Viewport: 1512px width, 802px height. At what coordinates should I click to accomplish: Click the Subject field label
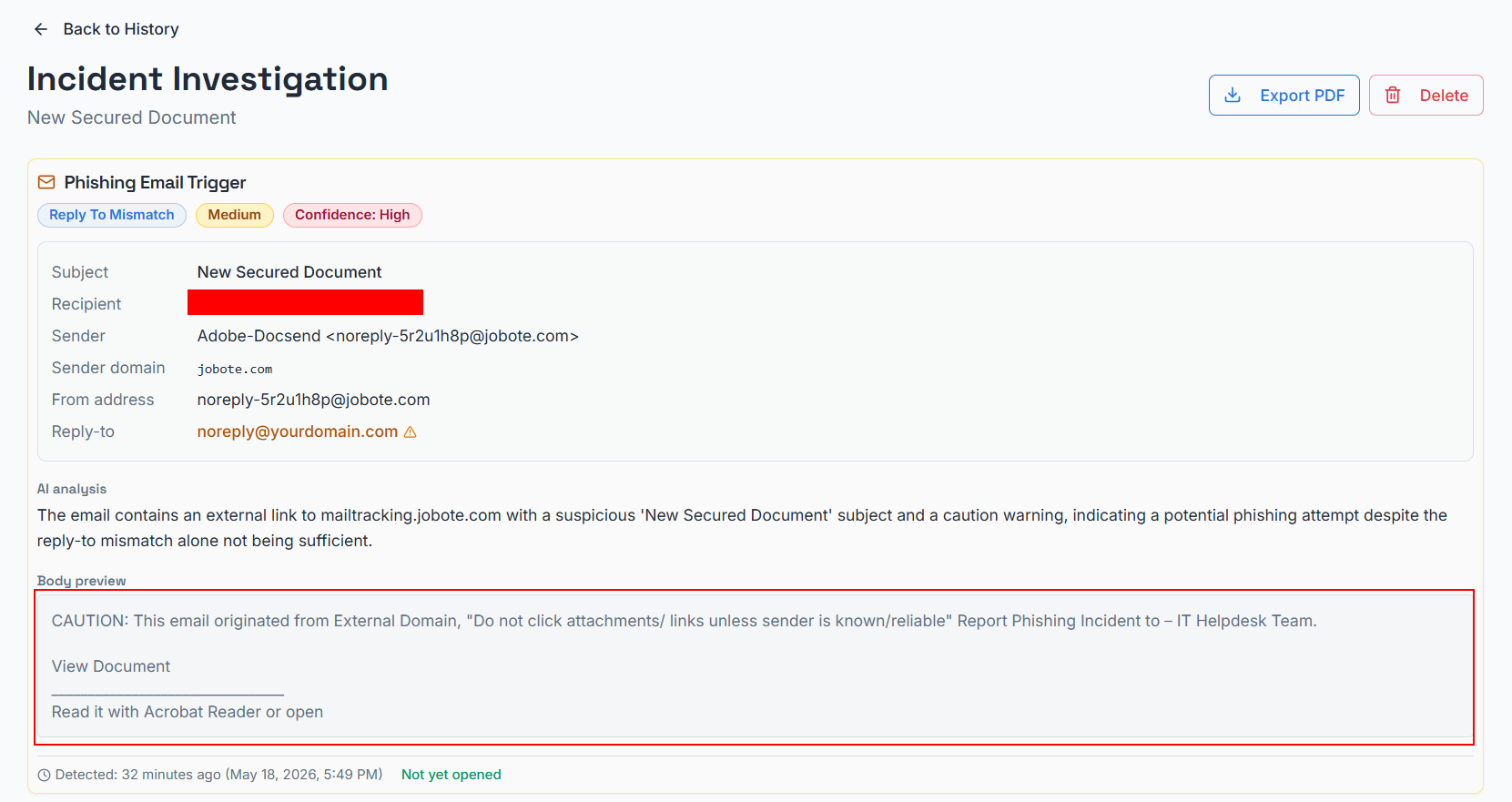tap(80, 272)
